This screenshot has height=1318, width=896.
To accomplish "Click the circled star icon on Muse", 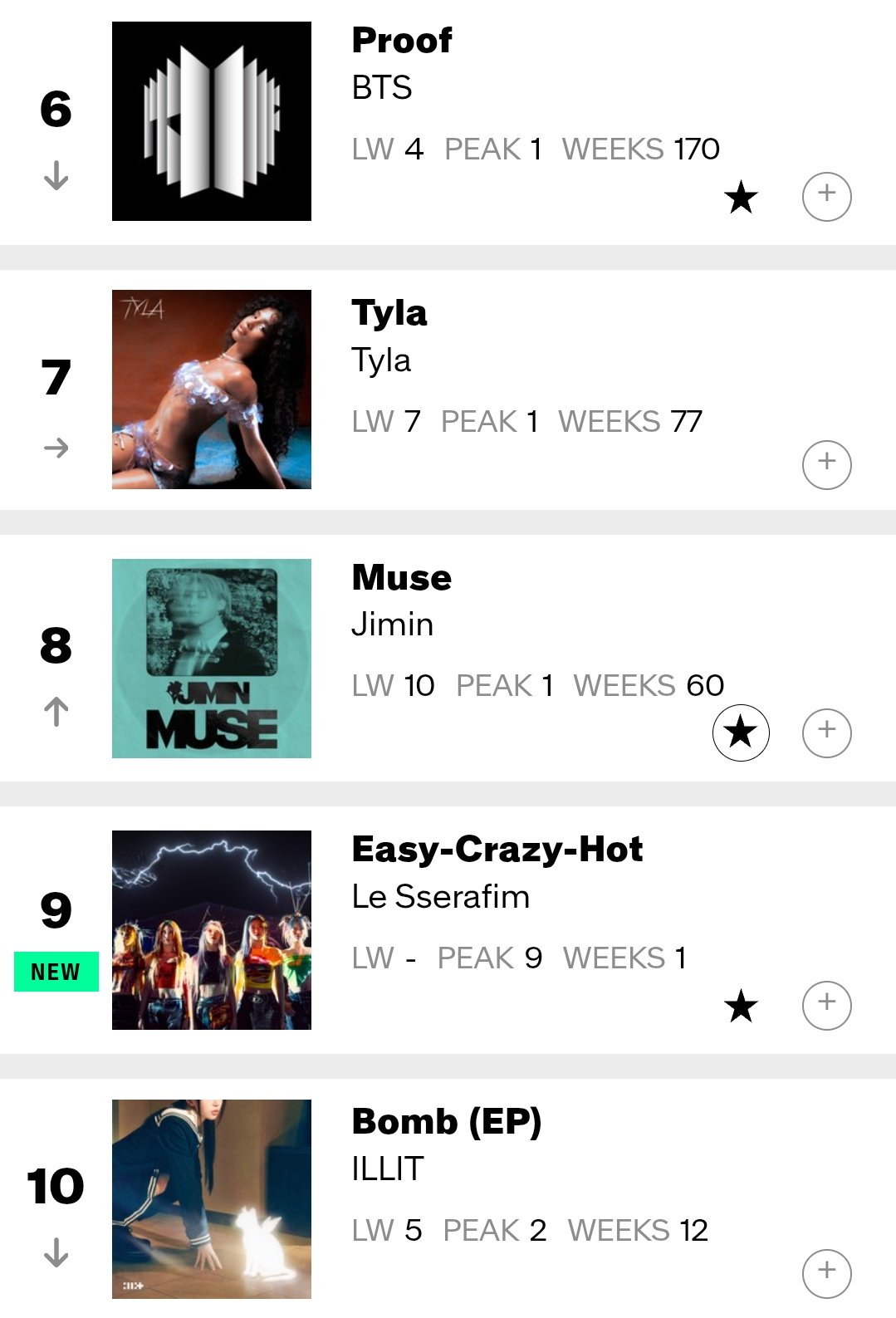I will (741, 732).
